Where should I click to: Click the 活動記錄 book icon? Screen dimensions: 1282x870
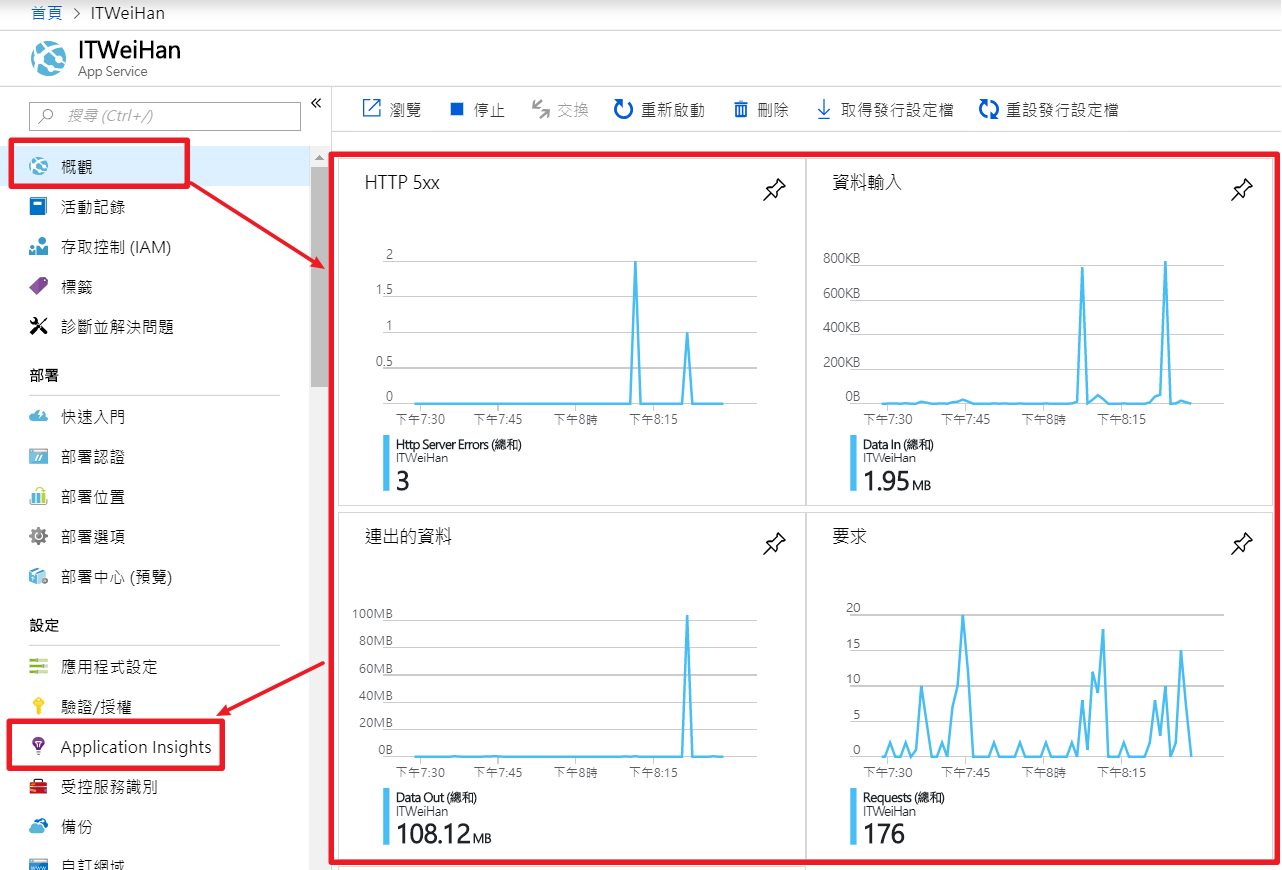coord(38,207)
